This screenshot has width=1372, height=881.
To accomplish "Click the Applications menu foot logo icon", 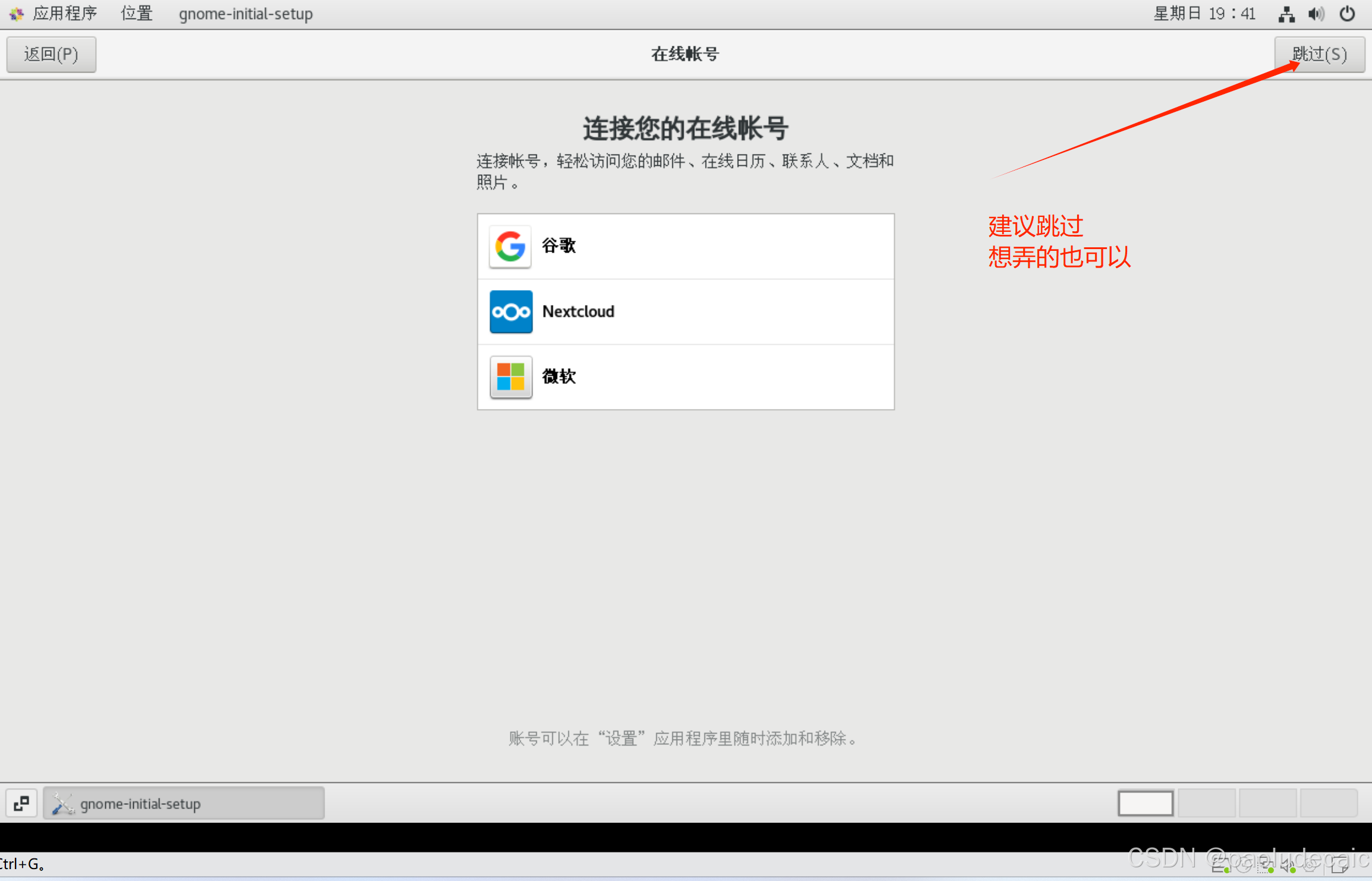I will [16, 14].
